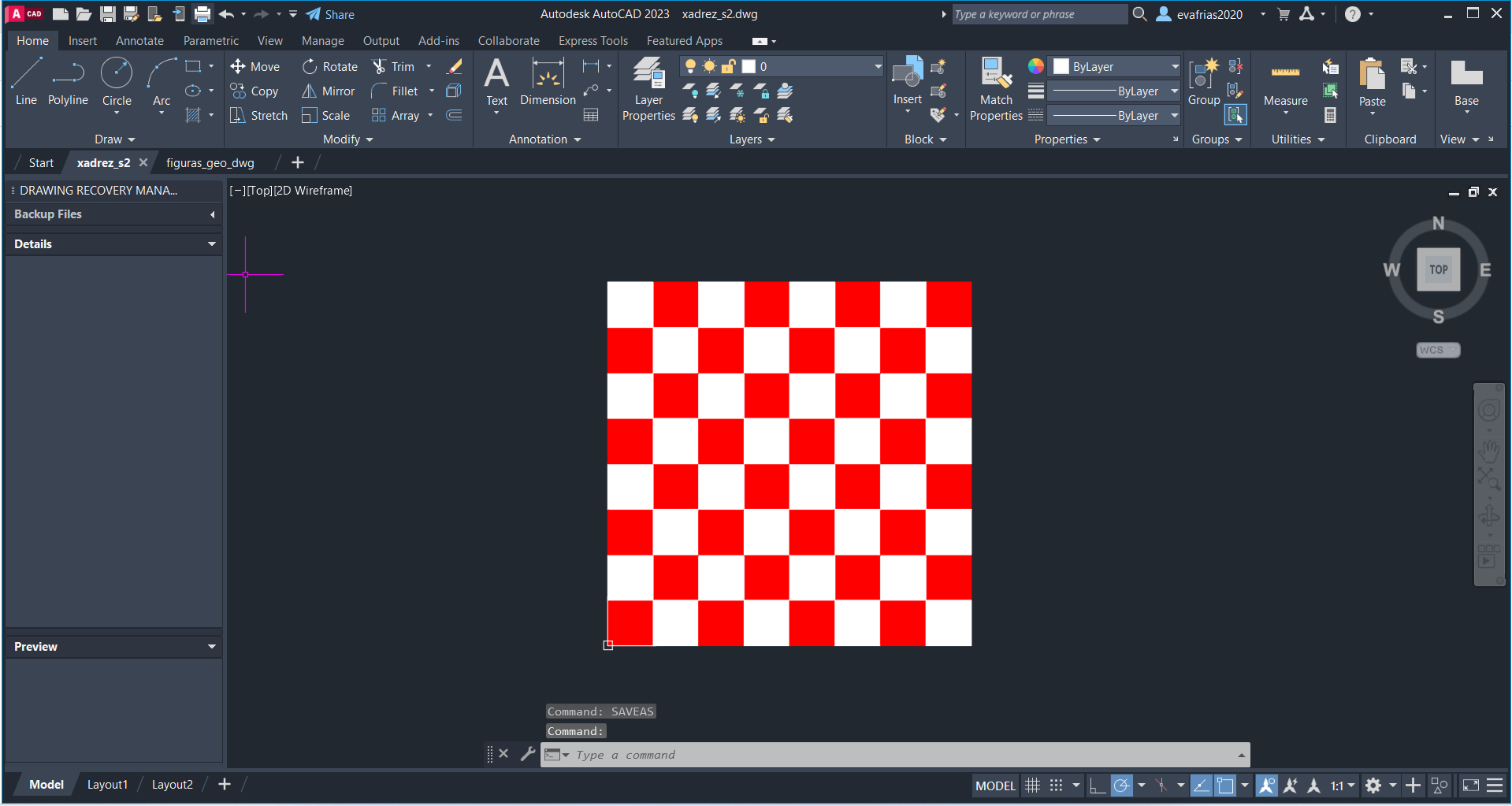Screen dimensions: 1512x806
Task: Open Layer Properties manager
Action: click(x=648, y=89)
